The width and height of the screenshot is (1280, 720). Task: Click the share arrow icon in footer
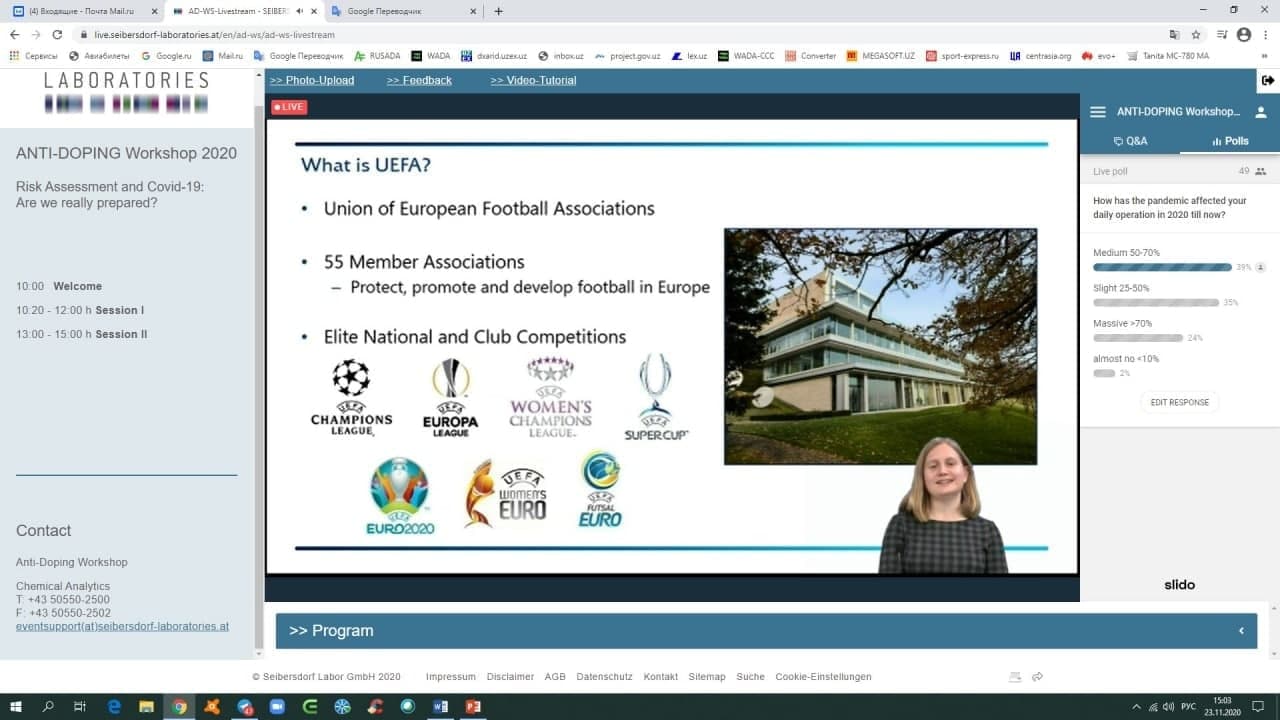(1038, 677)
